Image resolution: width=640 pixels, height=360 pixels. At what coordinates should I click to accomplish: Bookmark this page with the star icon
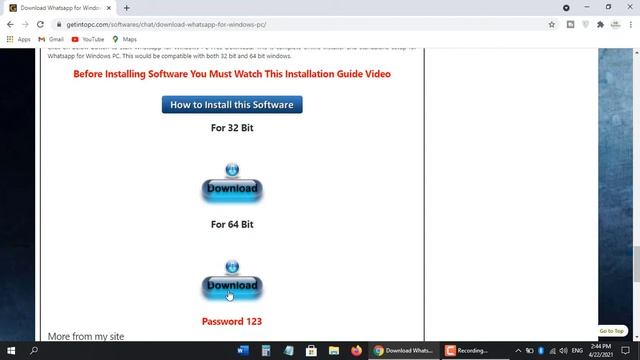coord(551,24)
